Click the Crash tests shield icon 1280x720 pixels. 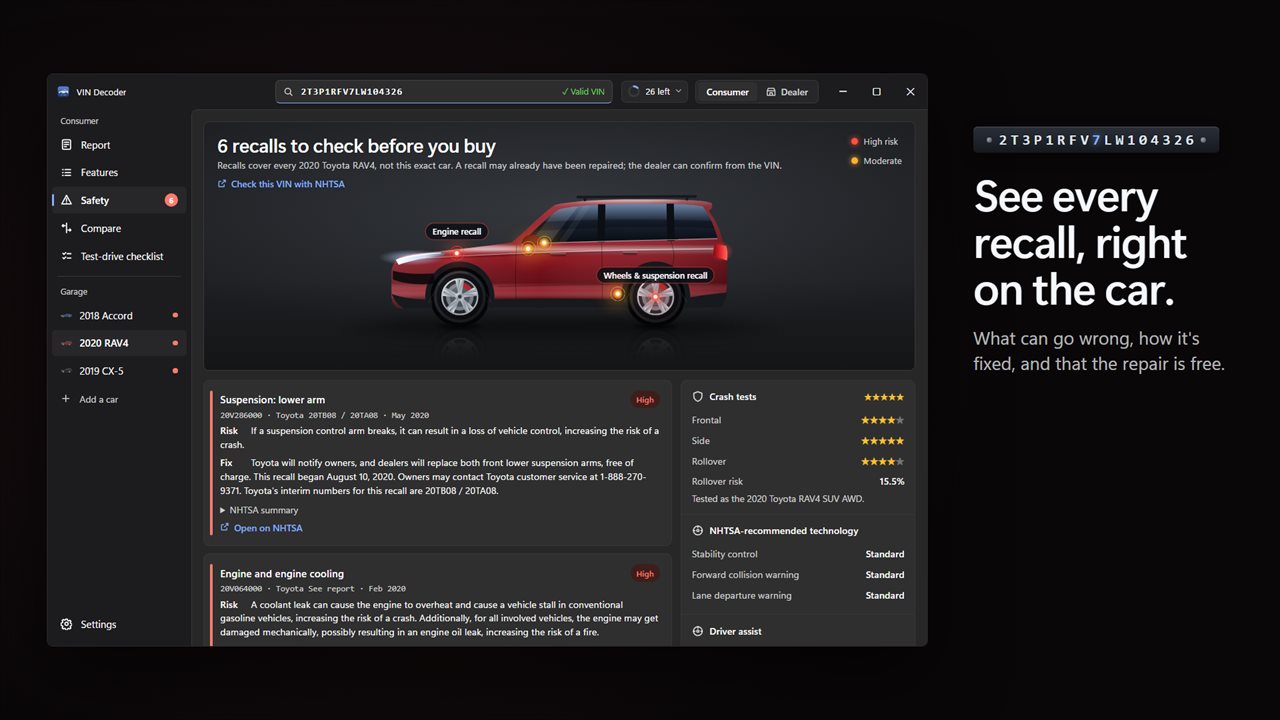point(698,397)
